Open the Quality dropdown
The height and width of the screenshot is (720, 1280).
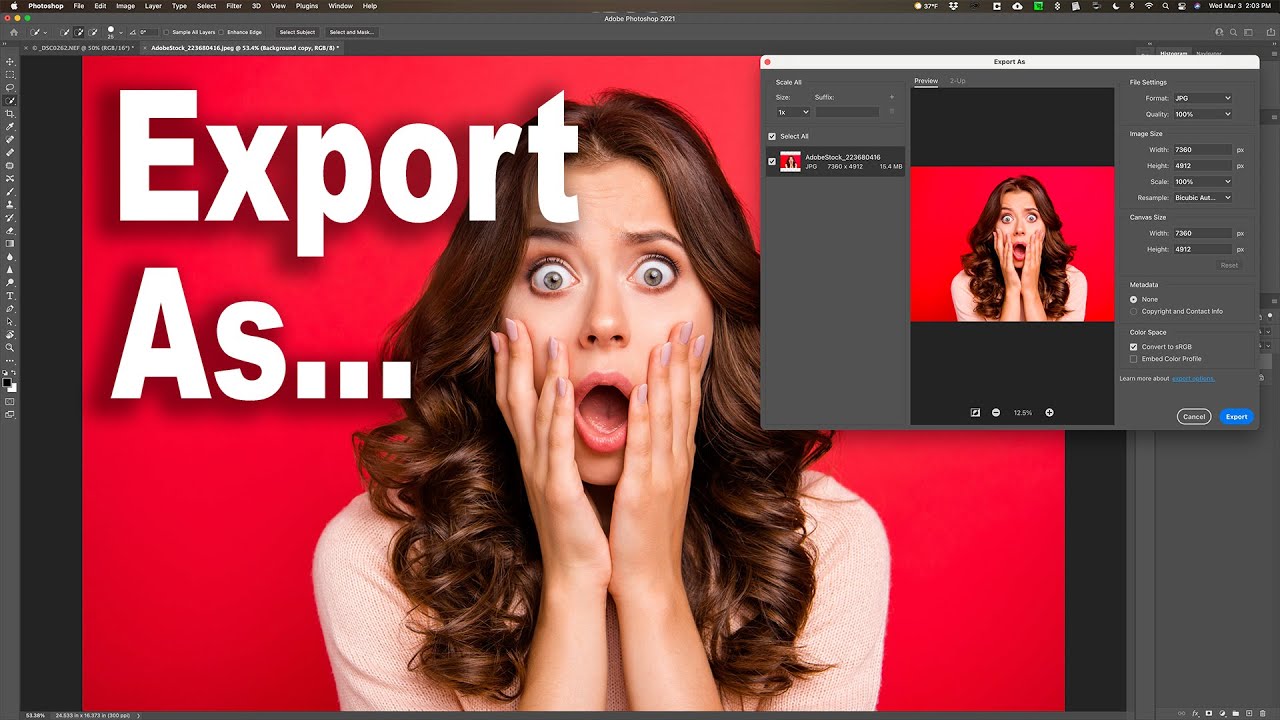pyautogui.click(x=1202, y=114)
